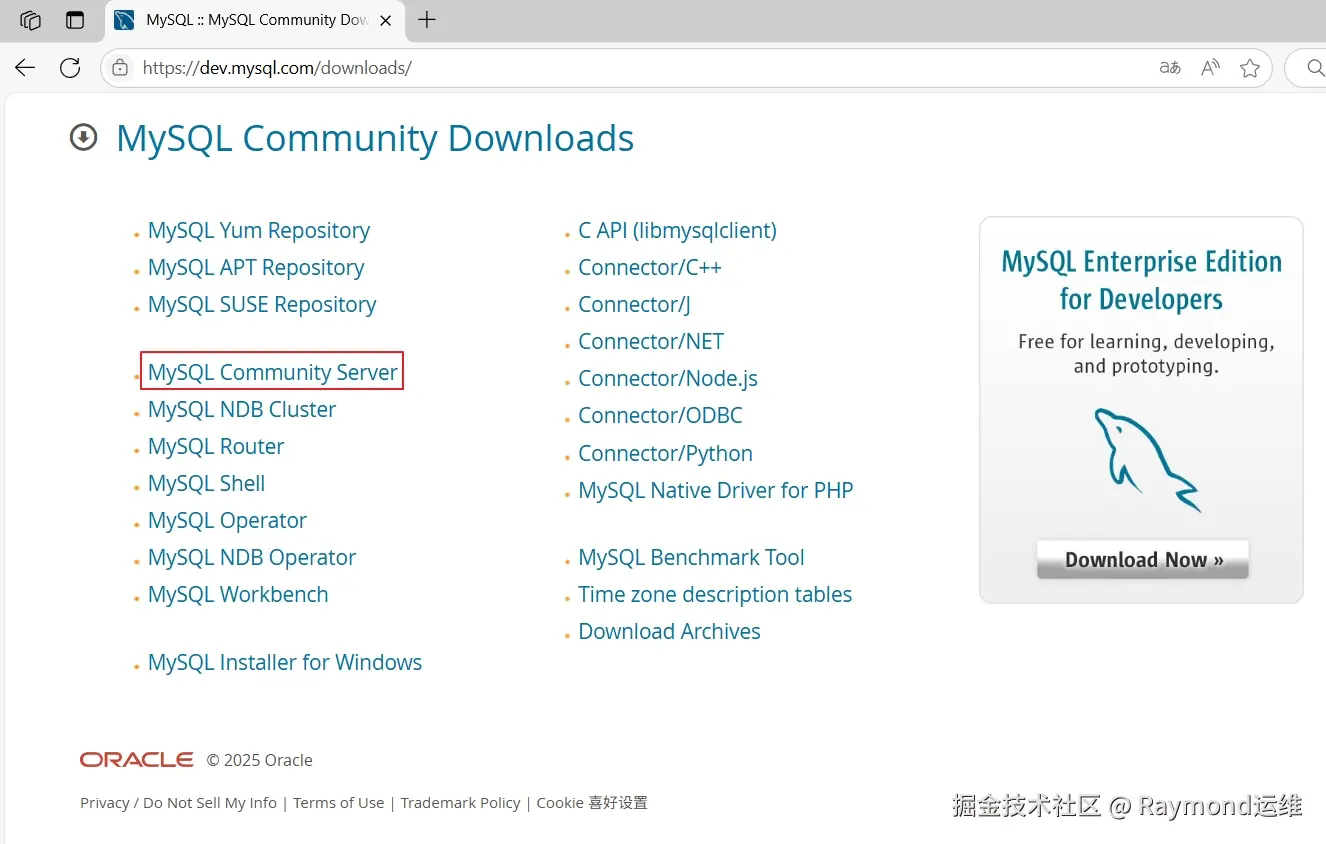Open MySQL Router link

[216, 446]
